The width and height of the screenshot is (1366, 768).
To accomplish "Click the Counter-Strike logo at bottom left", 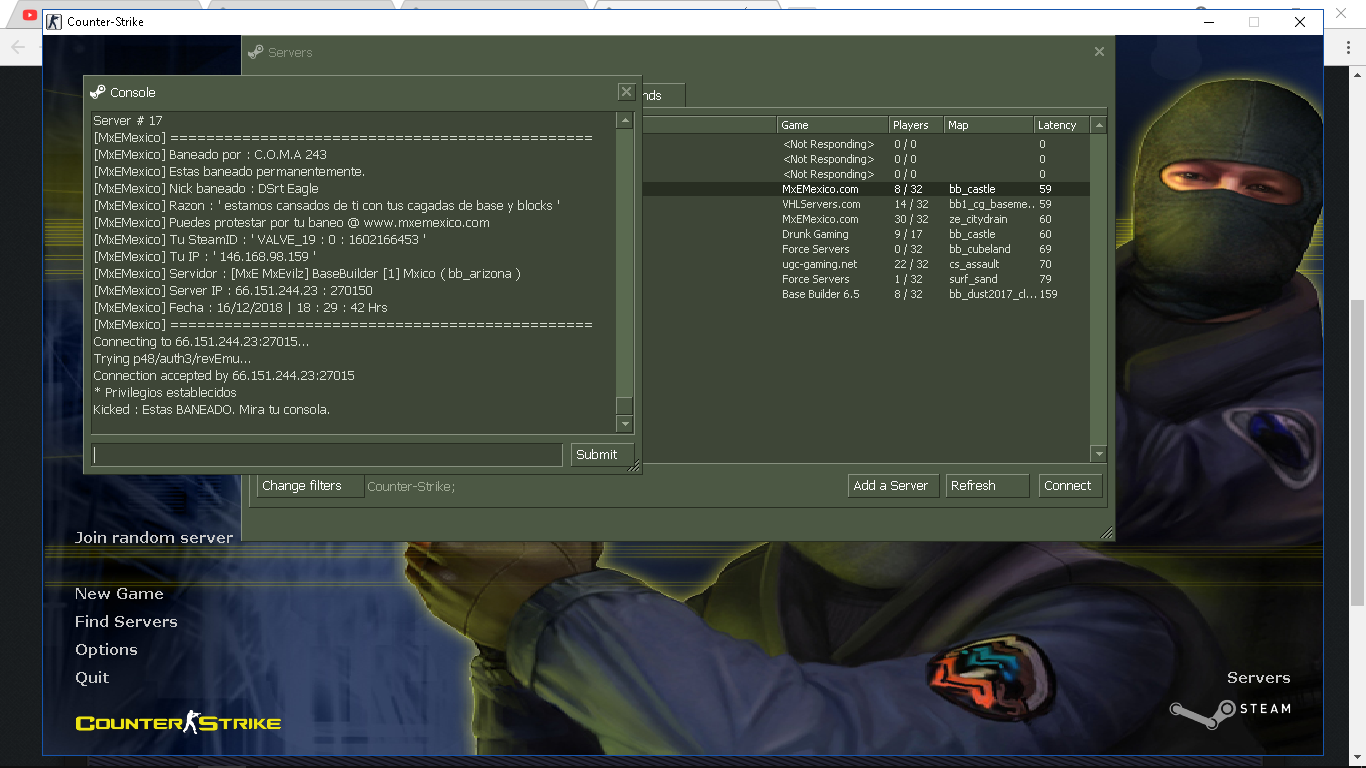I will click(178, 722).
